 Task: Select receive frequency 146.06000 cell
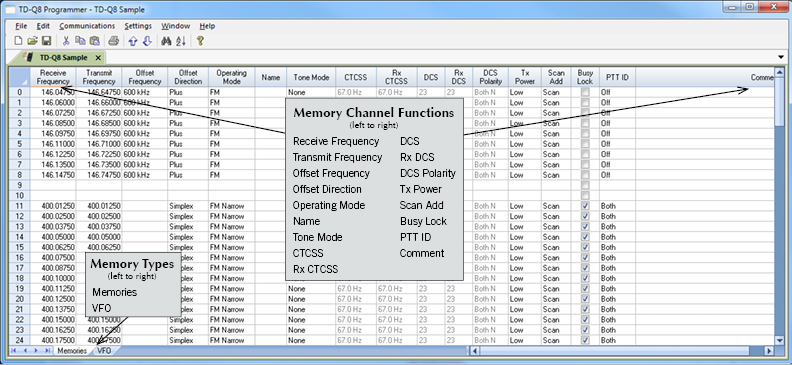[x=53, y=102]
